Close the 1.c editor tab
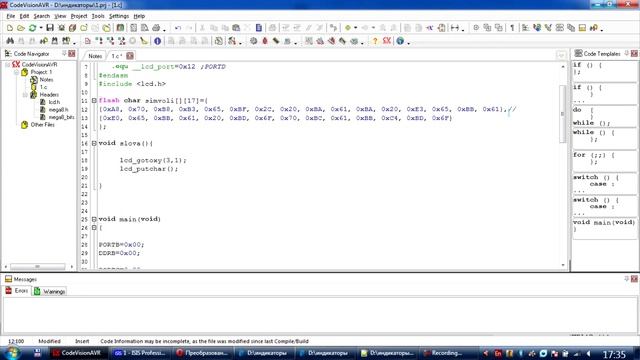The height and width of the screenshot is (360, 640). (130, 56)
